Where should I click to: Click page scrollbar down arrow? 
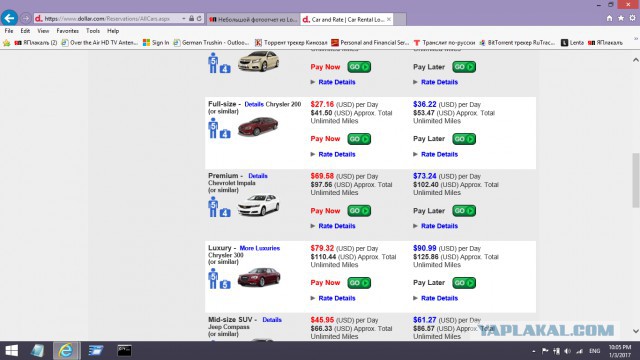click(636, 331)
